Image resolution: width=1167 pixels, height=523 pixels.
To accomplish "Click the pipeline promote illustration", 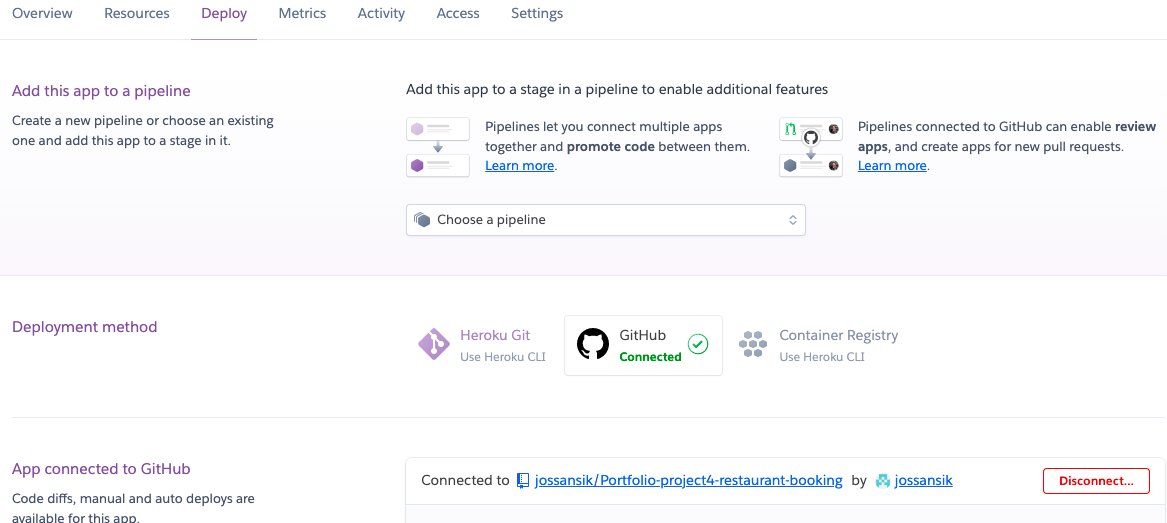I will 438,147.
